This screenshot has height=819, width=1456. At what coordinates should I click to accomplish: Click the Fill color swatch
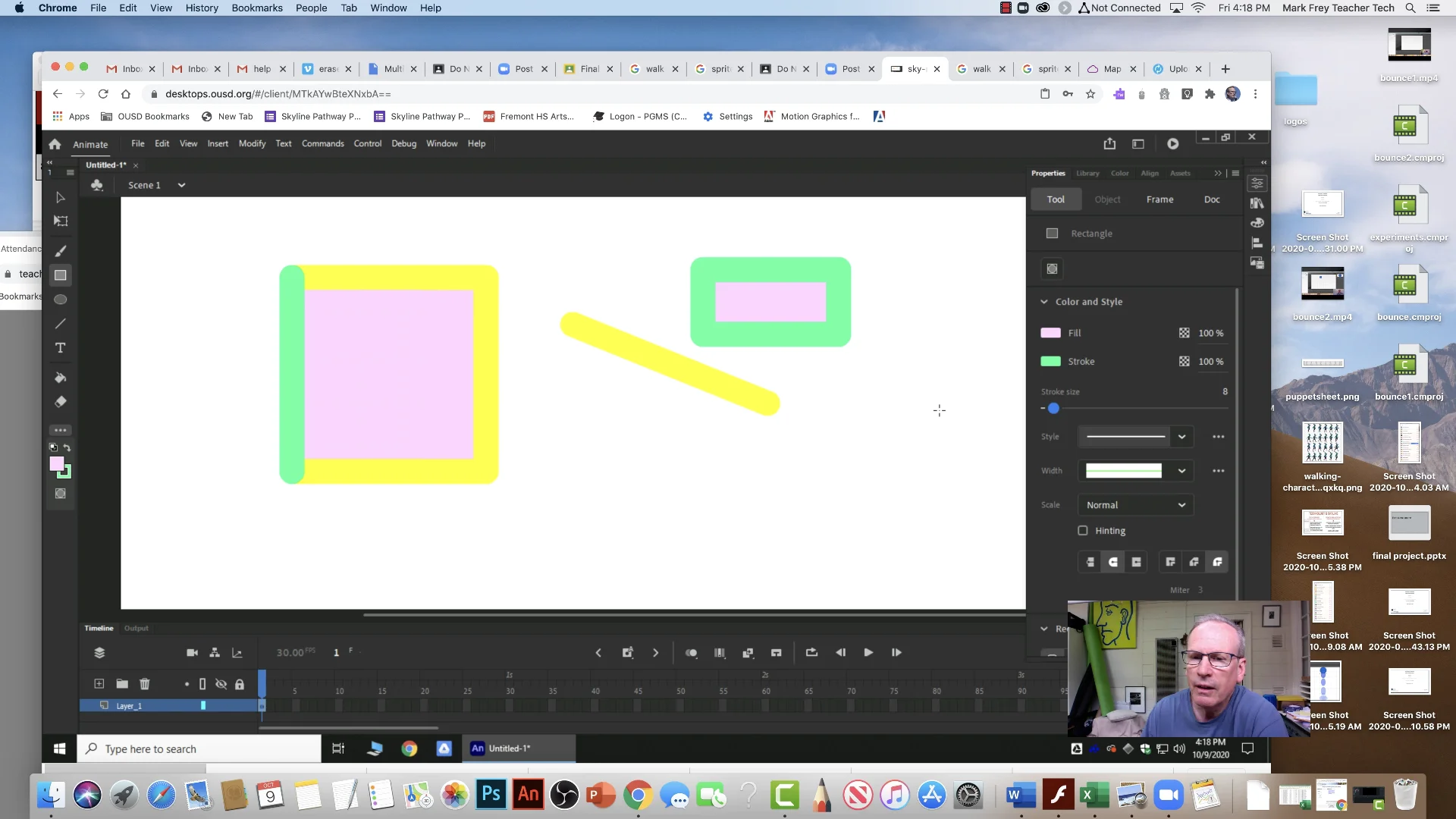pyautogui.click(x=1050, y=333)
